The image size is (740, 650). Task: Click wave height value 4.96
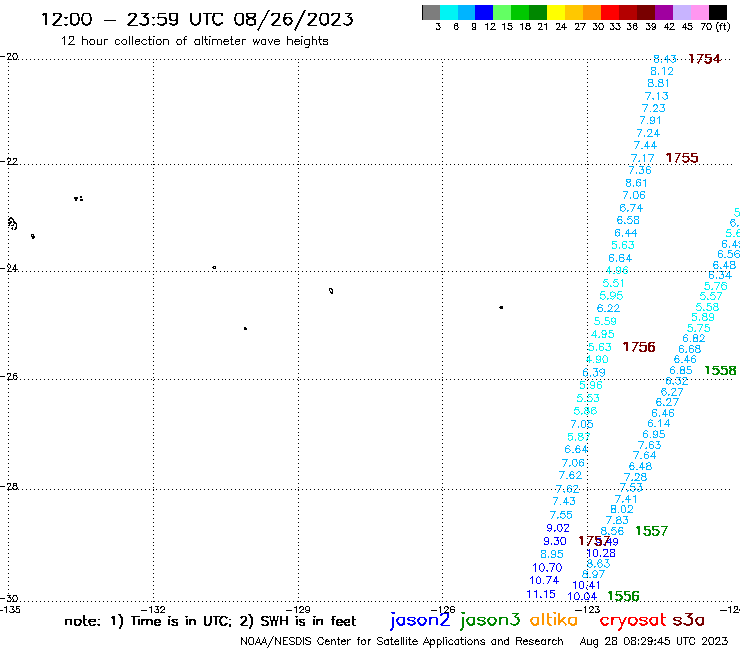pos(617,270)
